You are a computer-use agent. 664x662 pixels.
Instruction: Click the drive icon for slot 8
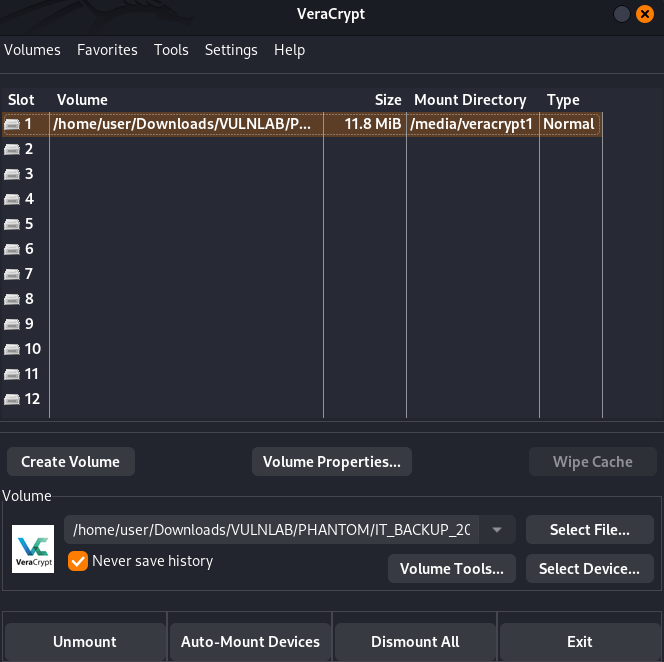[x=12, y=299]
